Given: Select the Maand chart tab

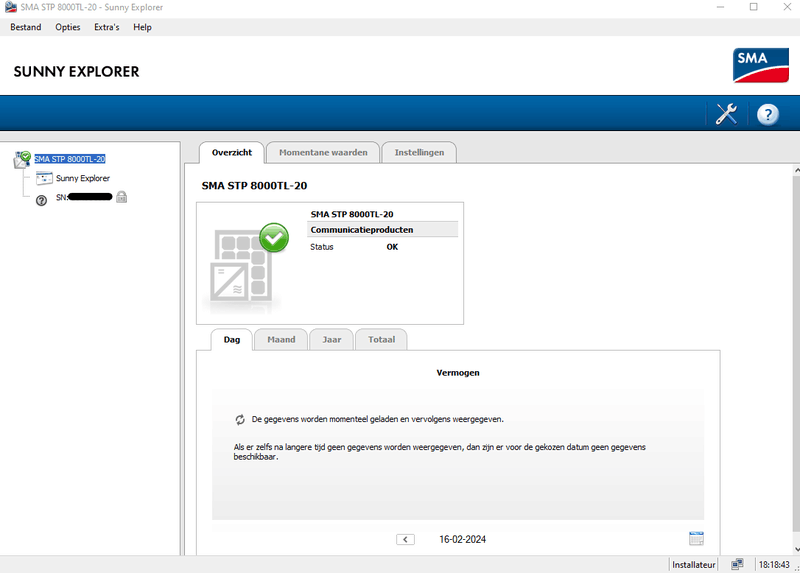Looking at the screenshot, I should tap(281, 340).
